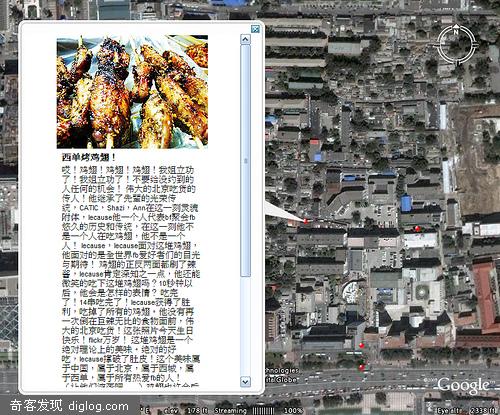This screenshot has height=415, width=500.
Task: Click the balloon scrollbar up arrow
Action: 245,39
